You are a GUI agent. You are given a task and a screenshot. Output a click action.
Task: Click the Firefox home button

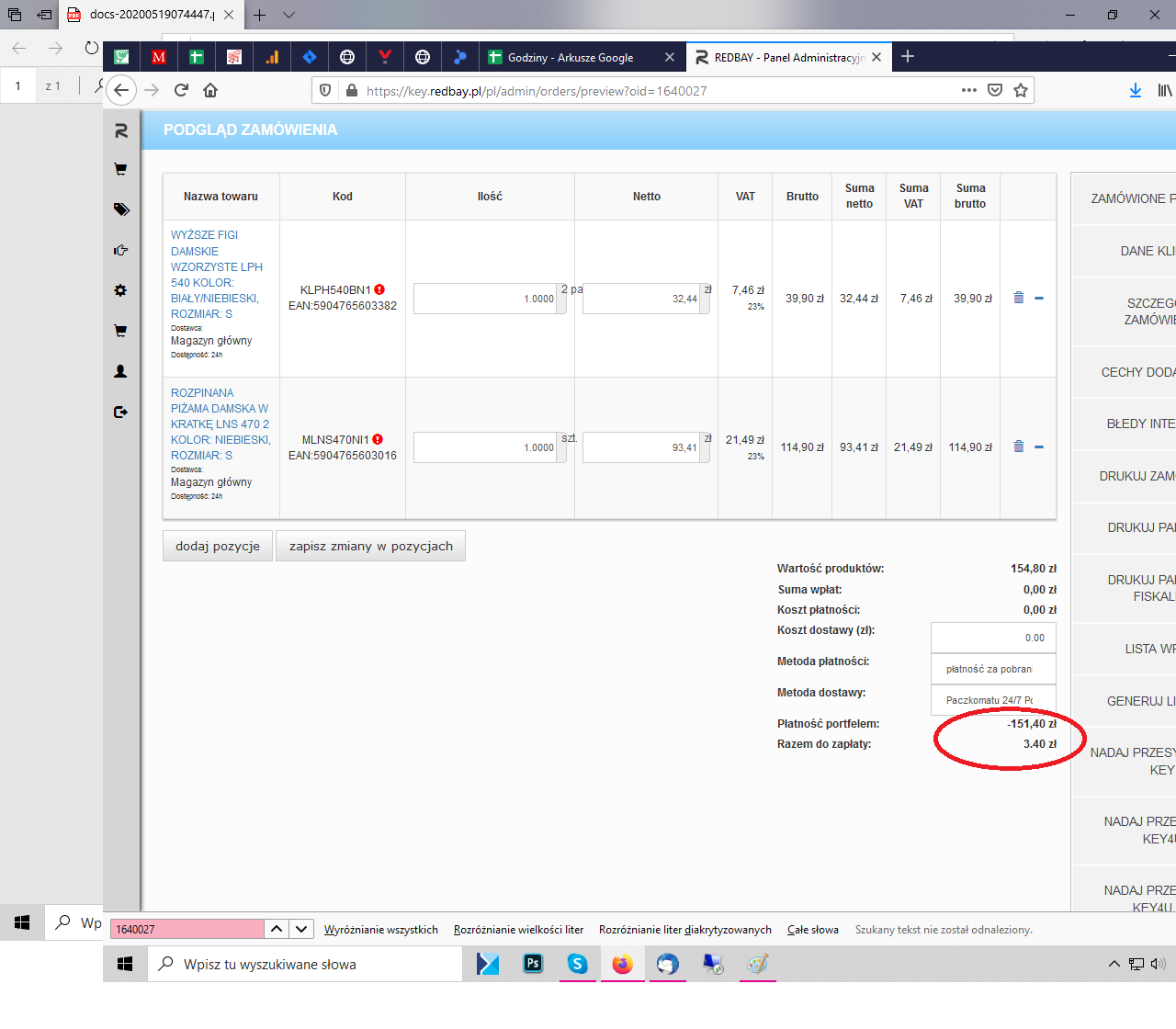point(210,90)
